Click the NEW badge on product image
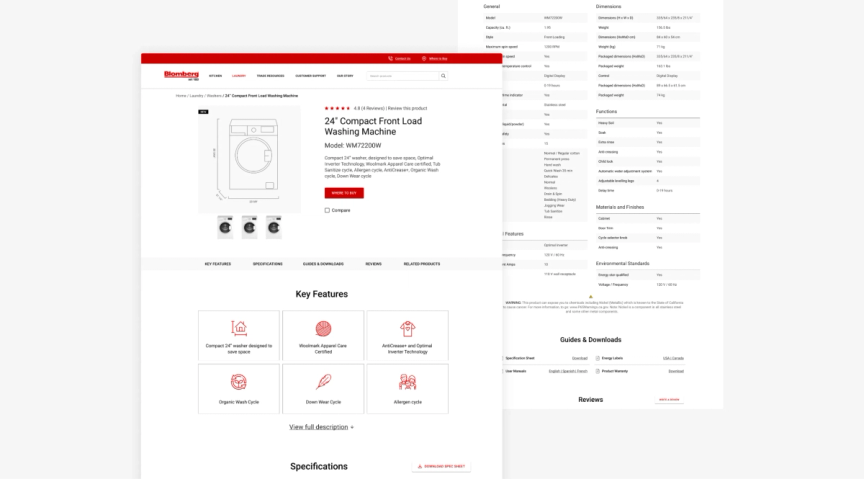 (203, 112)
